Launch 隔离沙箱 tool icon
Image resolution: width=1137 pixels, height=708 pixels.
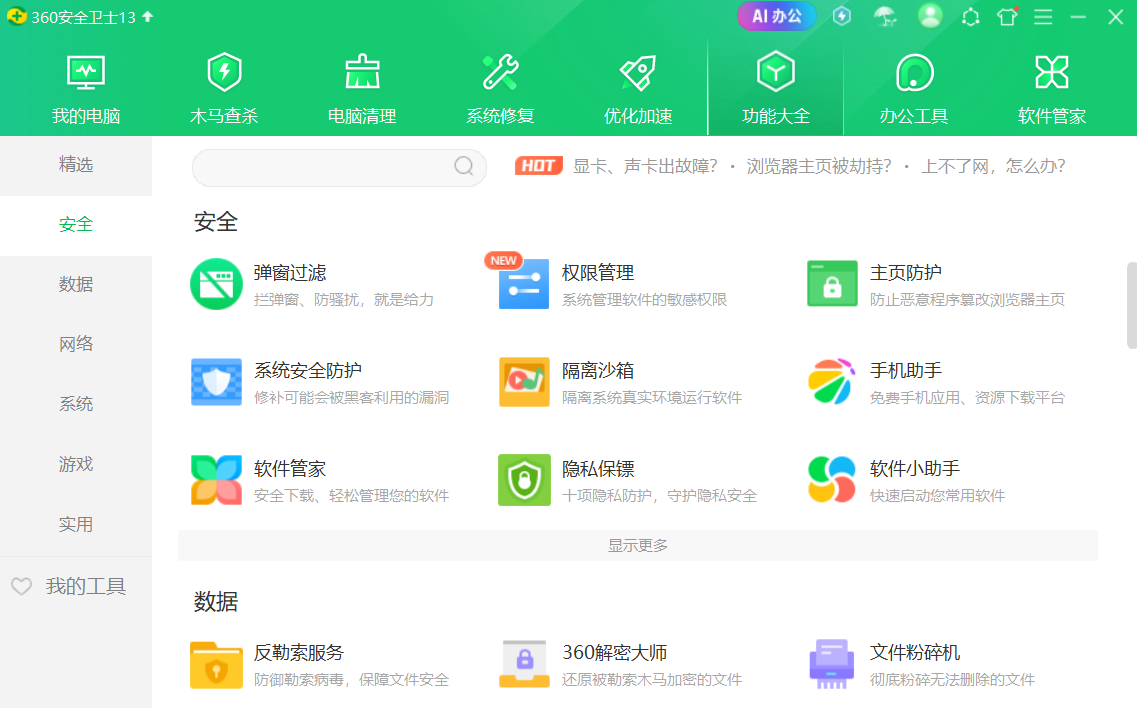click(x=524, y=382)
